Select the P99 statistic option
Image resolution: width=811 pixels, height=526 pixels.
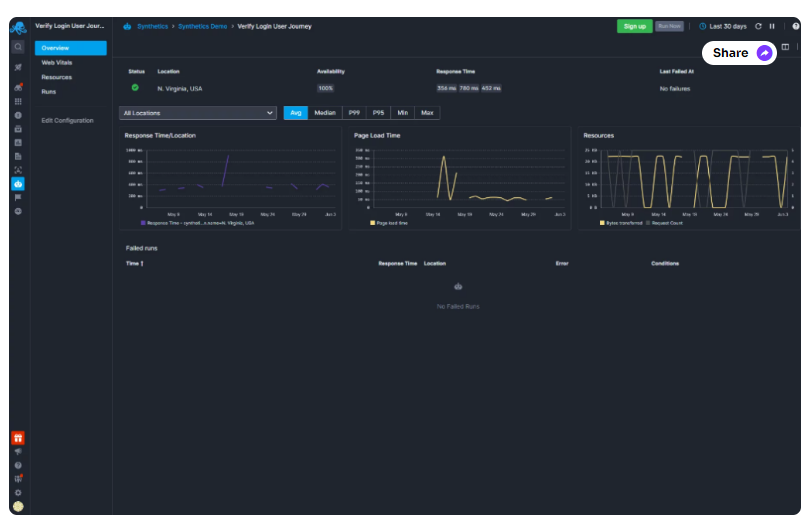354,113
